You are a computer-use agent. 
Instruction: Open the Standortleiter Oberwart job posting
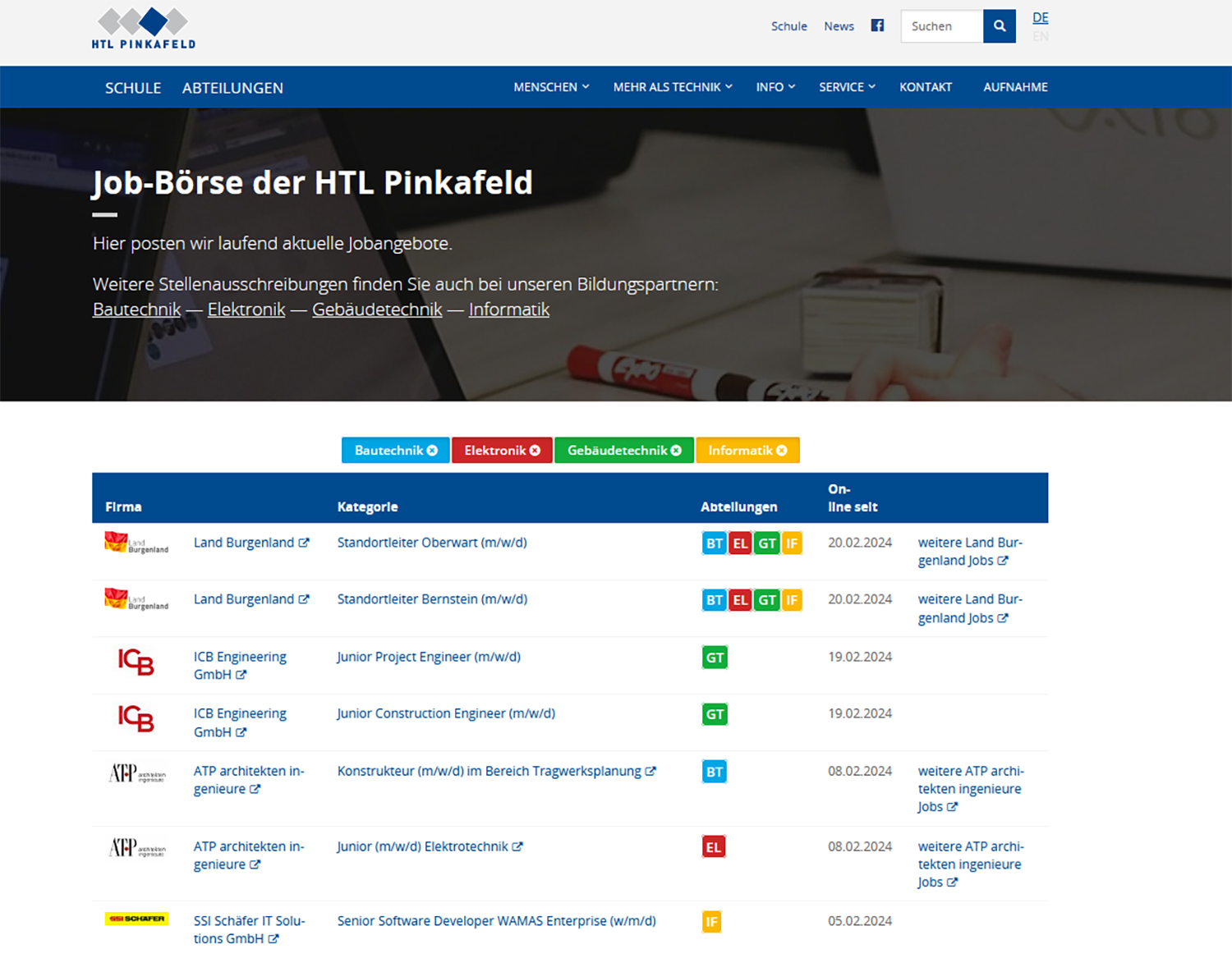(x=432, y=543)
